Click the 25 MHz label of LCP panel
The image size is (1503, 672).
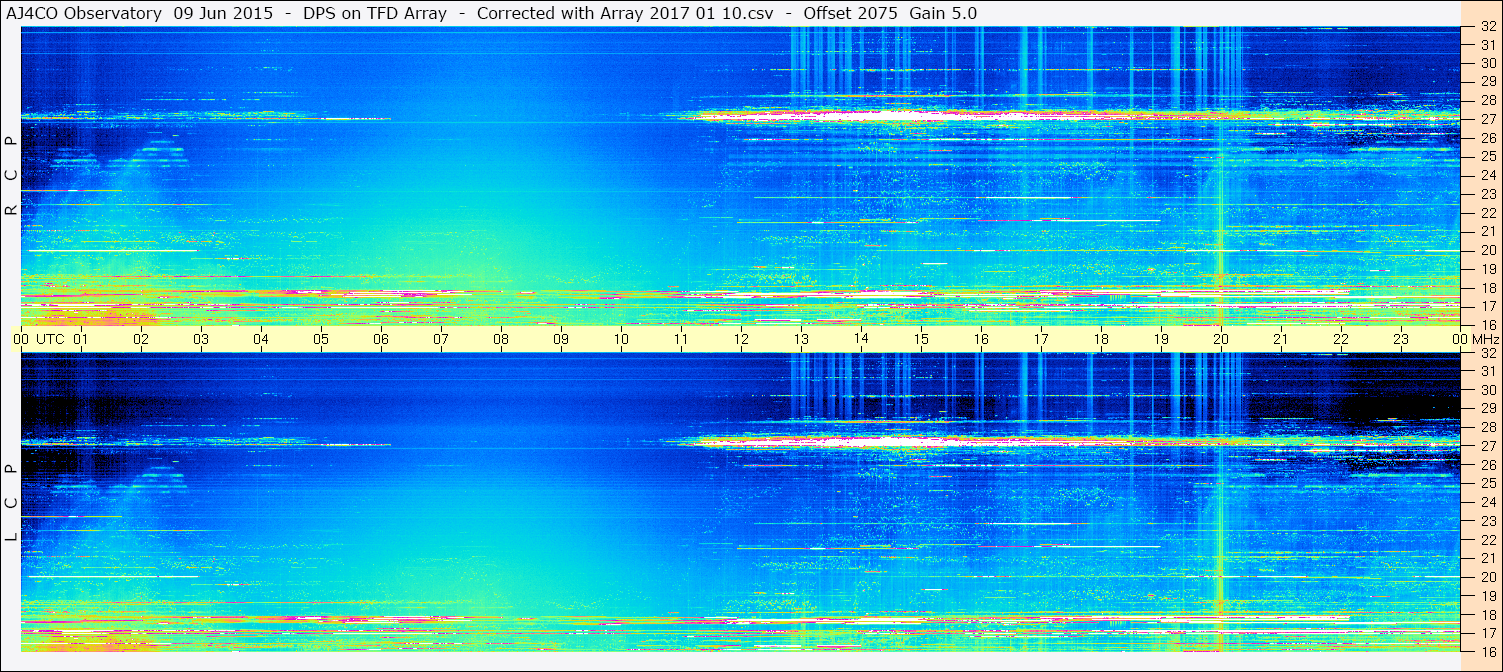tap(1487, 484)
